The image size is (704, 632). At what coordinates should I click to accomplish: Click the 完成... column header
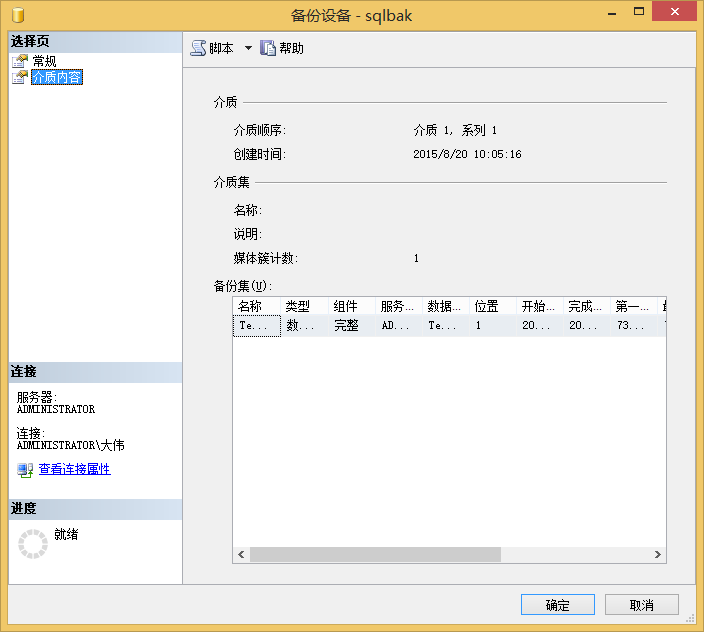587,306
